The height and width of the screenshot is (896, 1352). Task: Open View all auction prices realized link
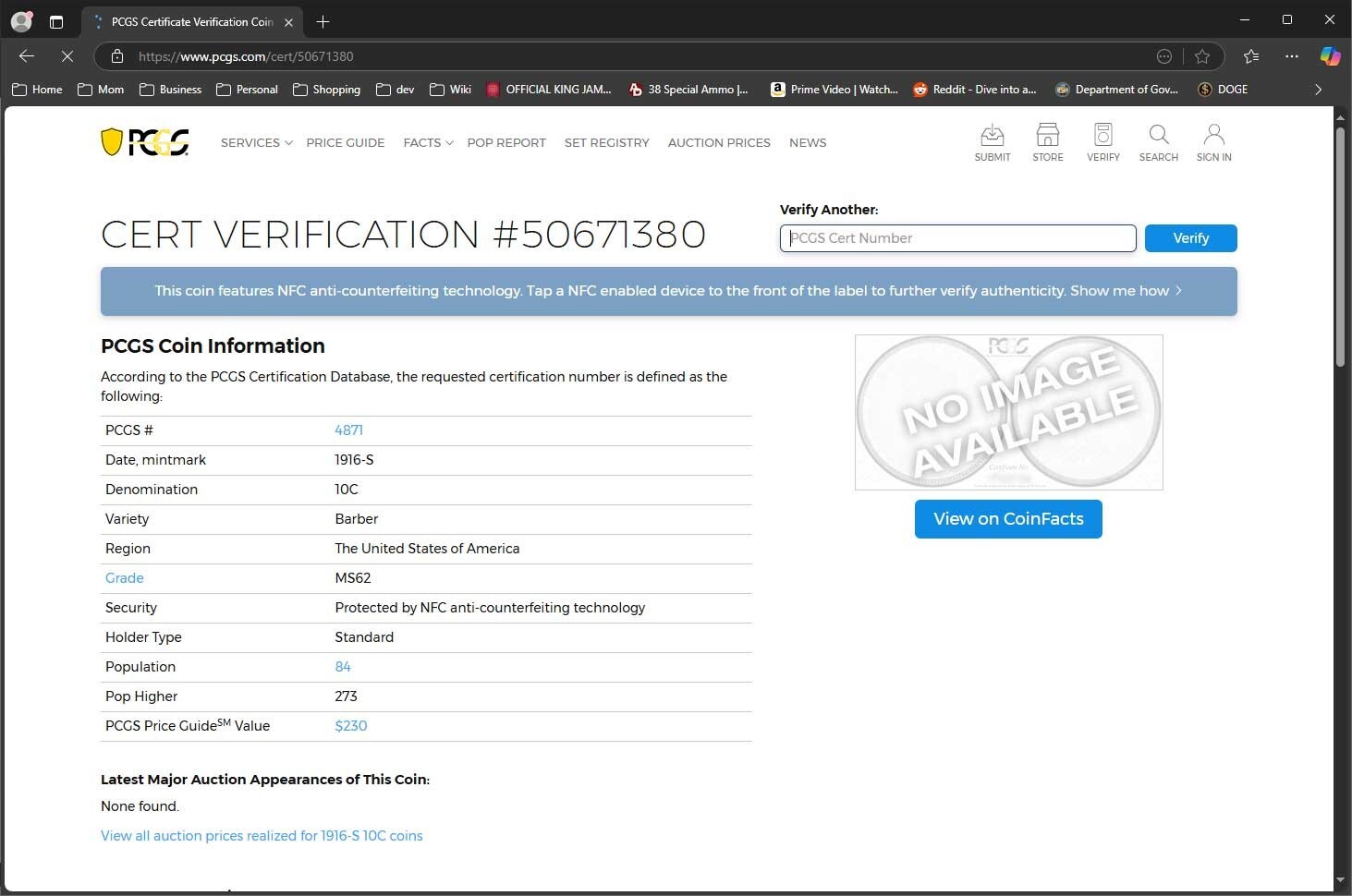point(262,836)
